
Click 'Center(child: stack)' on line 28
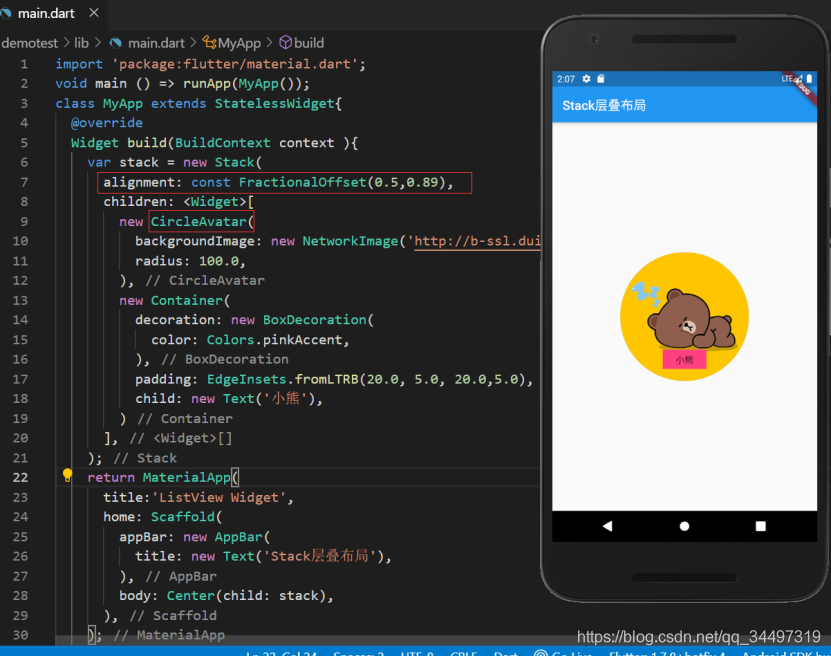click(x=246, y=596)
